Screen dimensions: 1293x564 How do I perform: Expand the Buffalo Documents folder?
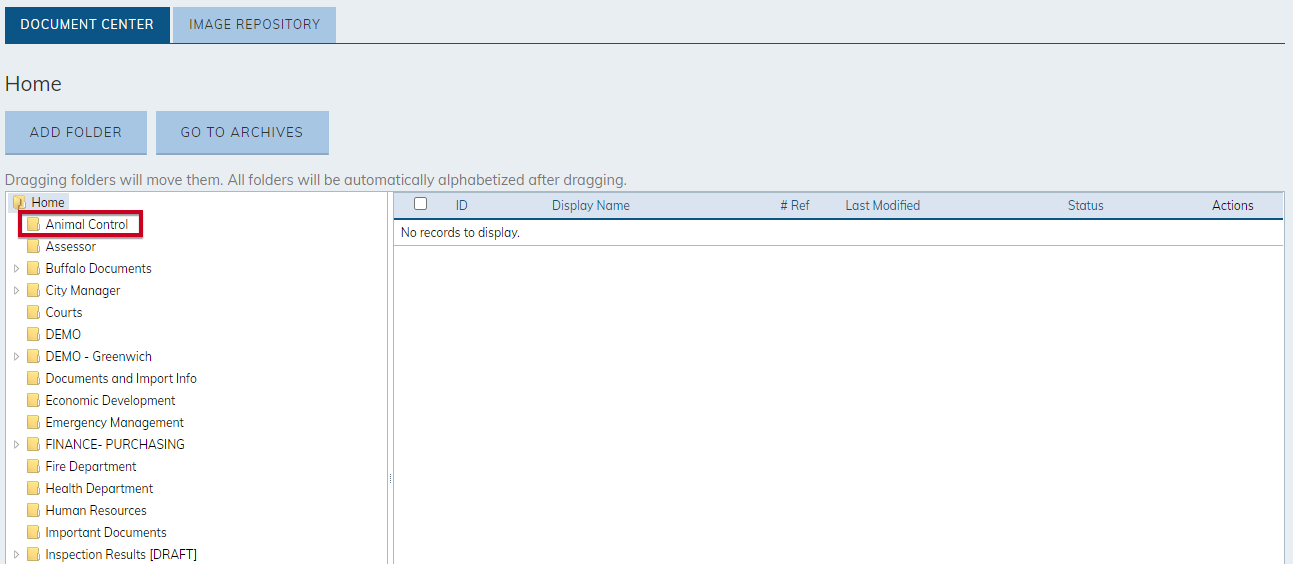[16, 269]
